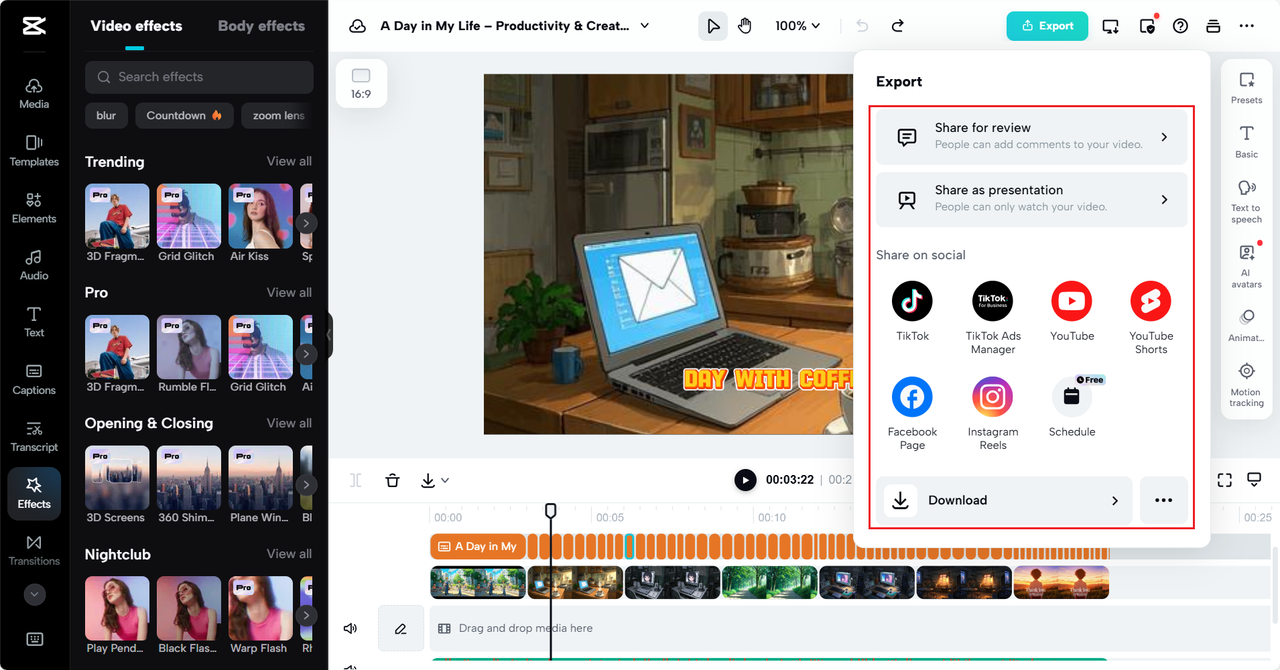Screen dimensions: 1280x670
Task: Open the AI avatars tool
Action: [x=1246, y=265]
